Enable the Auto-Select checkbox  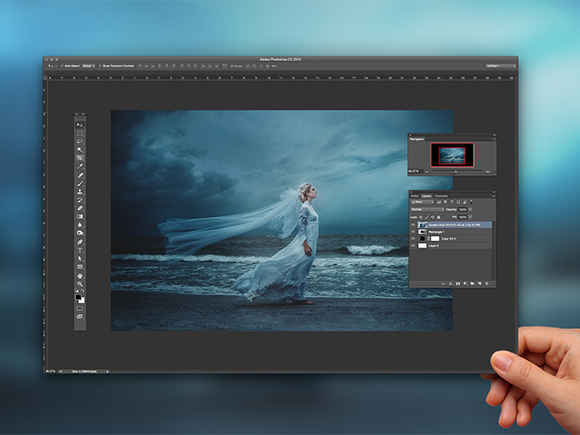click(62, 66)
